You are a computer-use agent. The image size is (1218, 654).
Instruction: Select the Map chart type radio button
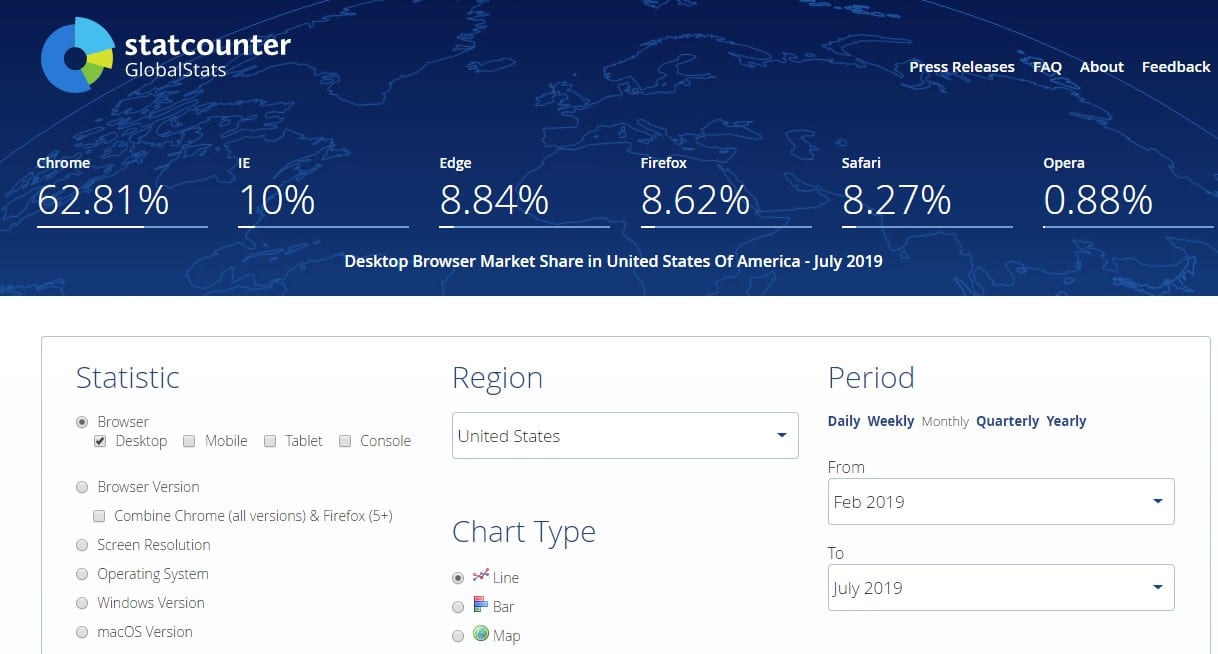pos(458,636)
